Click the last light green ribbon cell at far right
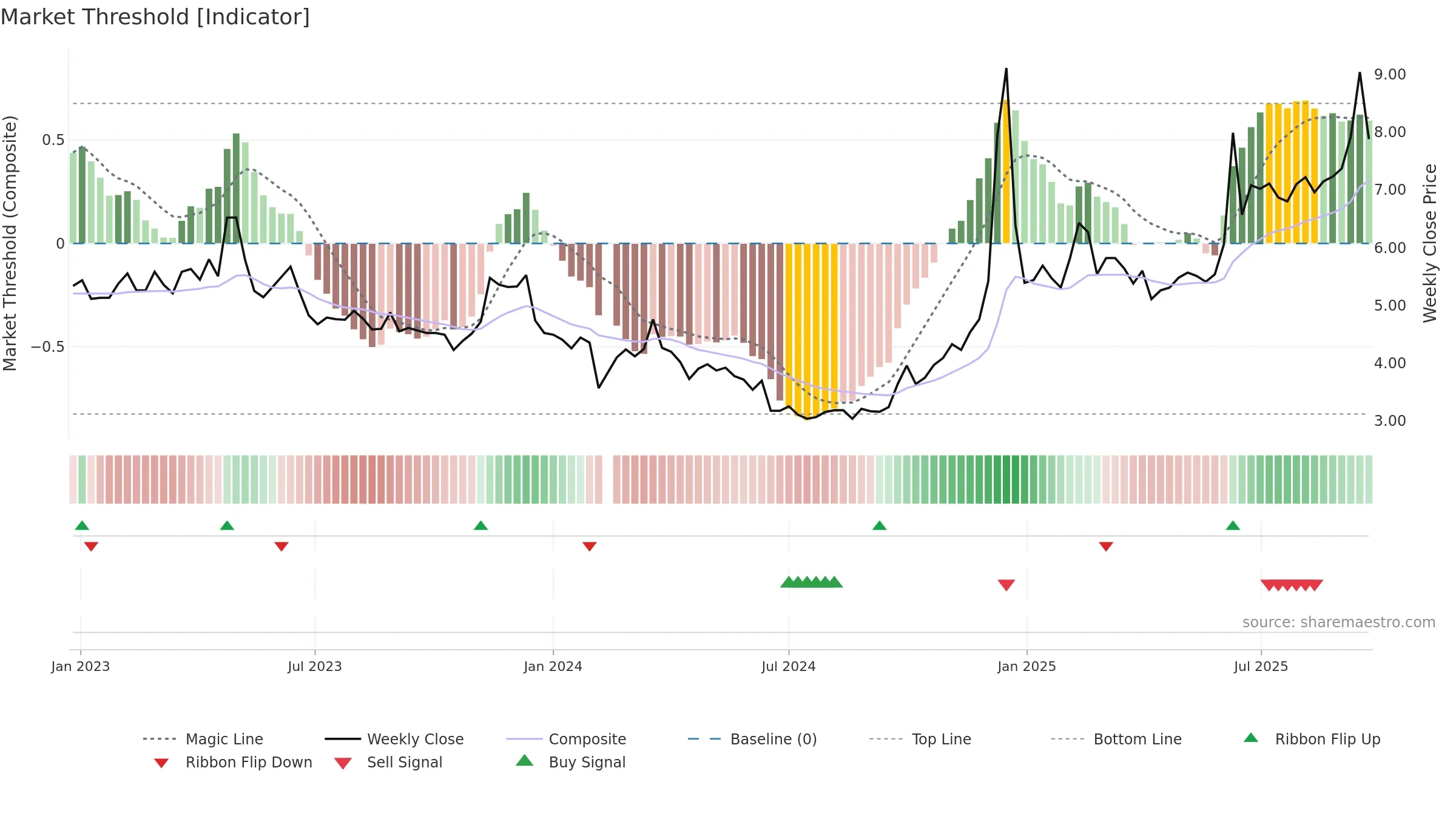 (1369, 479)
